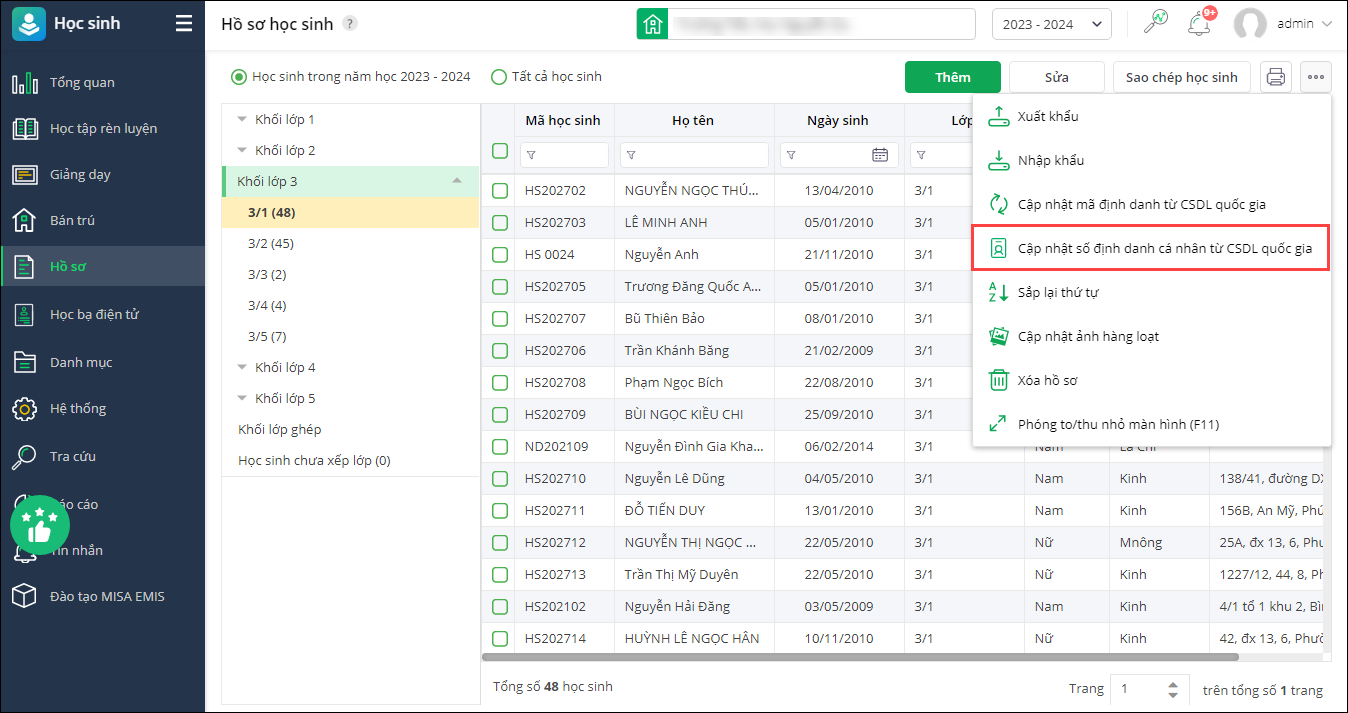
Task: Check the row for HS202702
Action: click(x=500, y=190)
